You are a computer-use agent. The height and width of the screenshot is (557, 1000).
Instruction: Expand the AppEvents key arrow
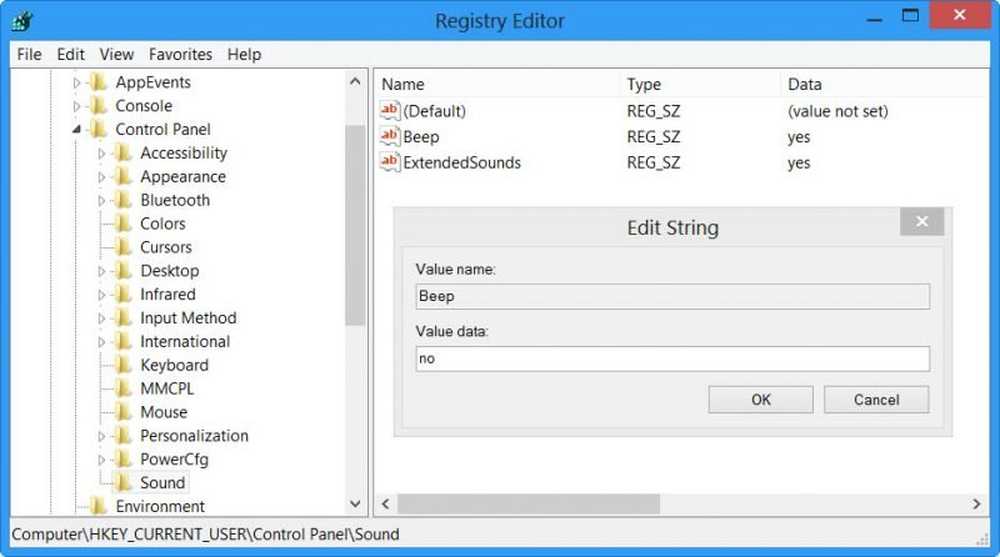click(77, 83)
